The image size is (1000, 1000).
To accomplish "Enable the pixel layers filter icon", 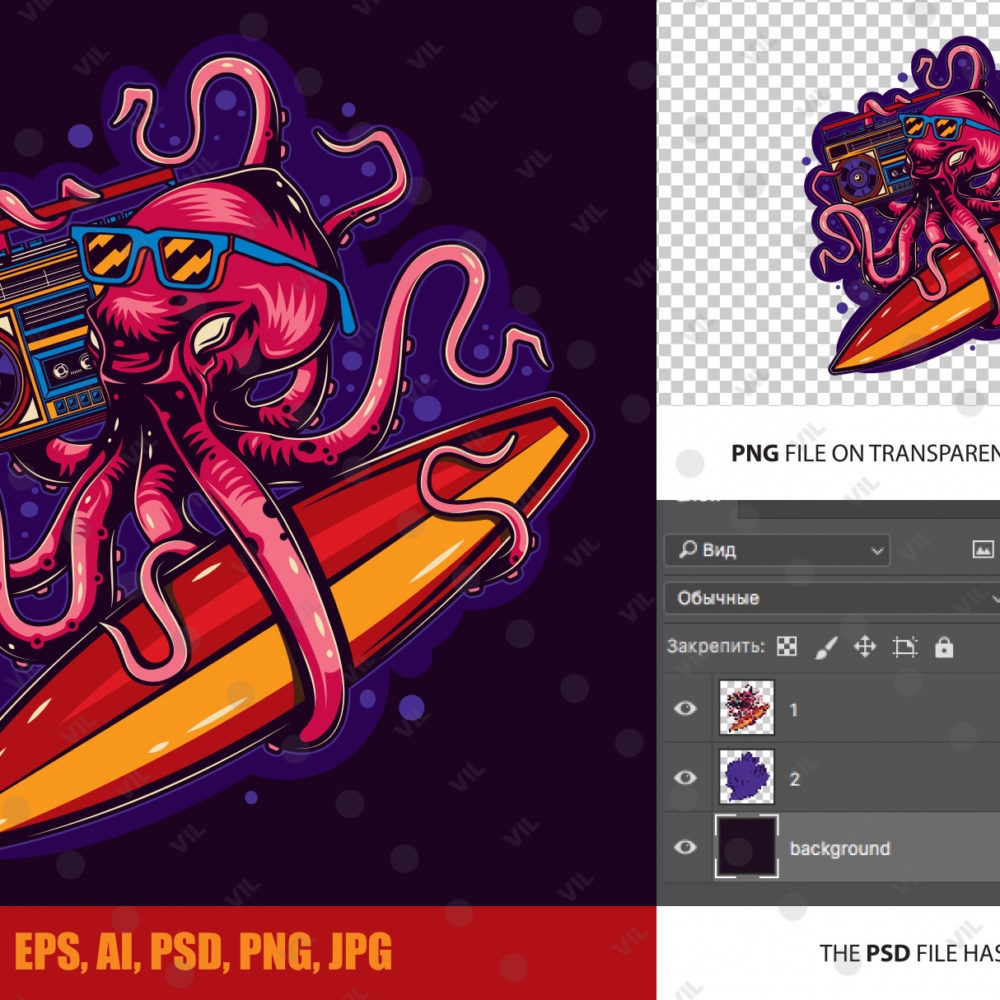I will coord(983,549).
